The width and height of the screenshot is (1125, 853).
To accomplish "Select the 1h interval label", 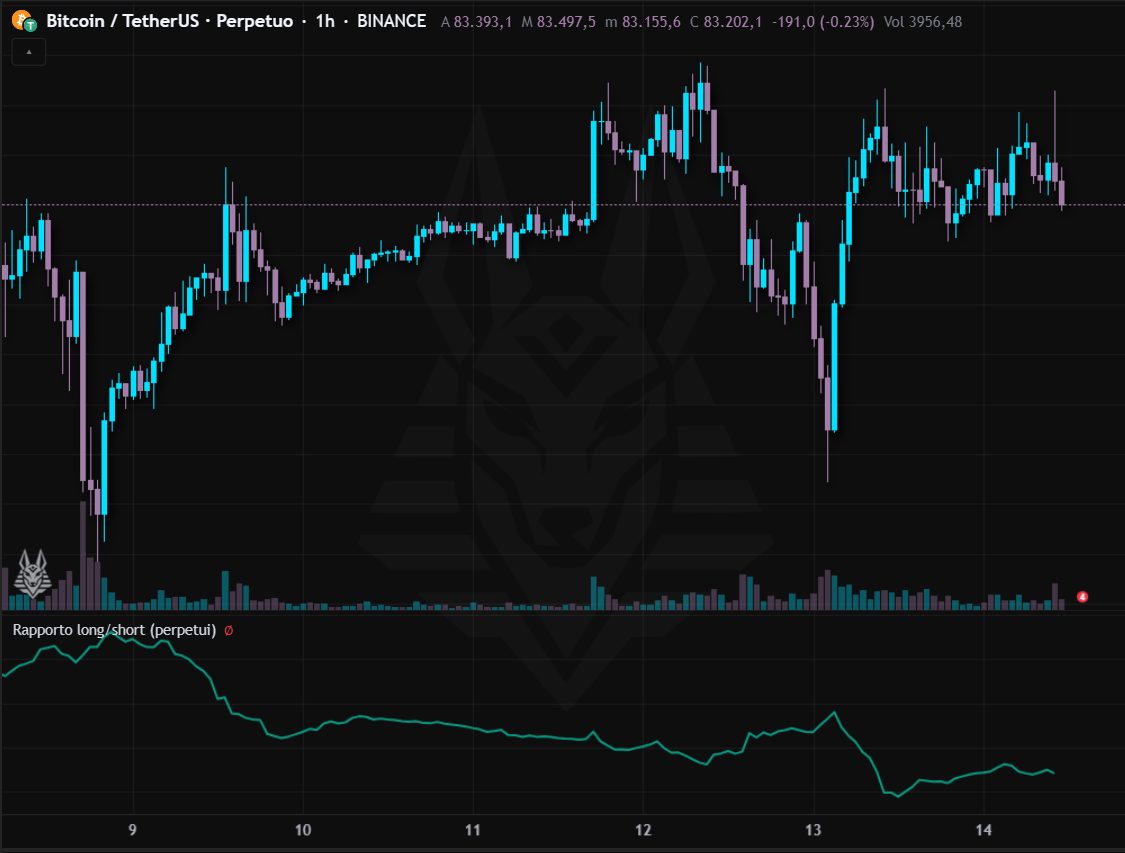I will [325, 21].
